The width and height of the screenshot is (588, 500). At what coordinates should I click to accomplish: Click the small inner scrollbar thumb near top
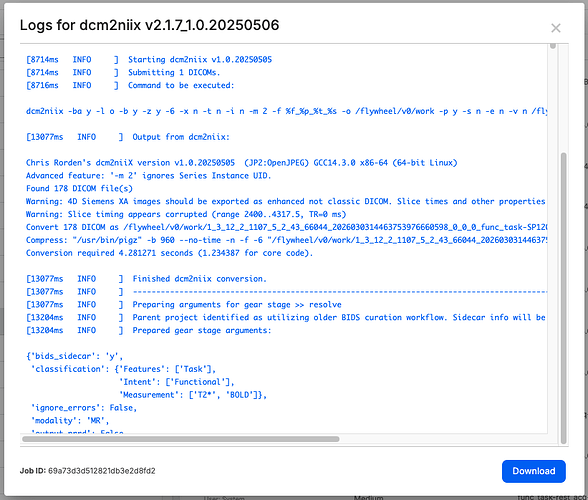[552, 46]
